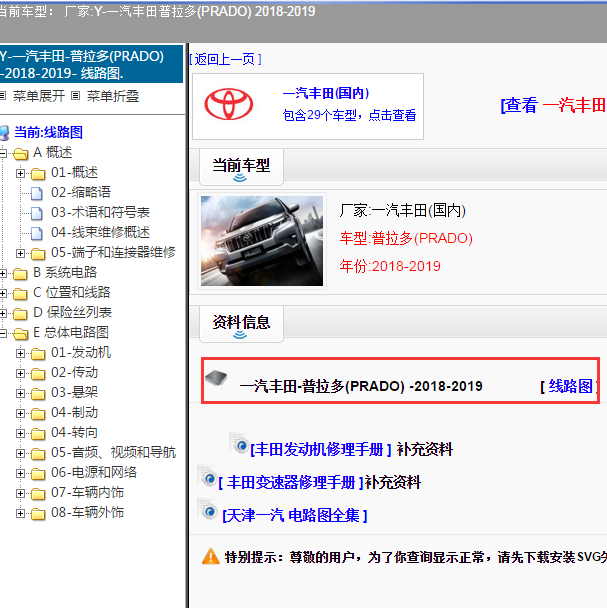Click the orange warning triangle icon

(211, 556)
